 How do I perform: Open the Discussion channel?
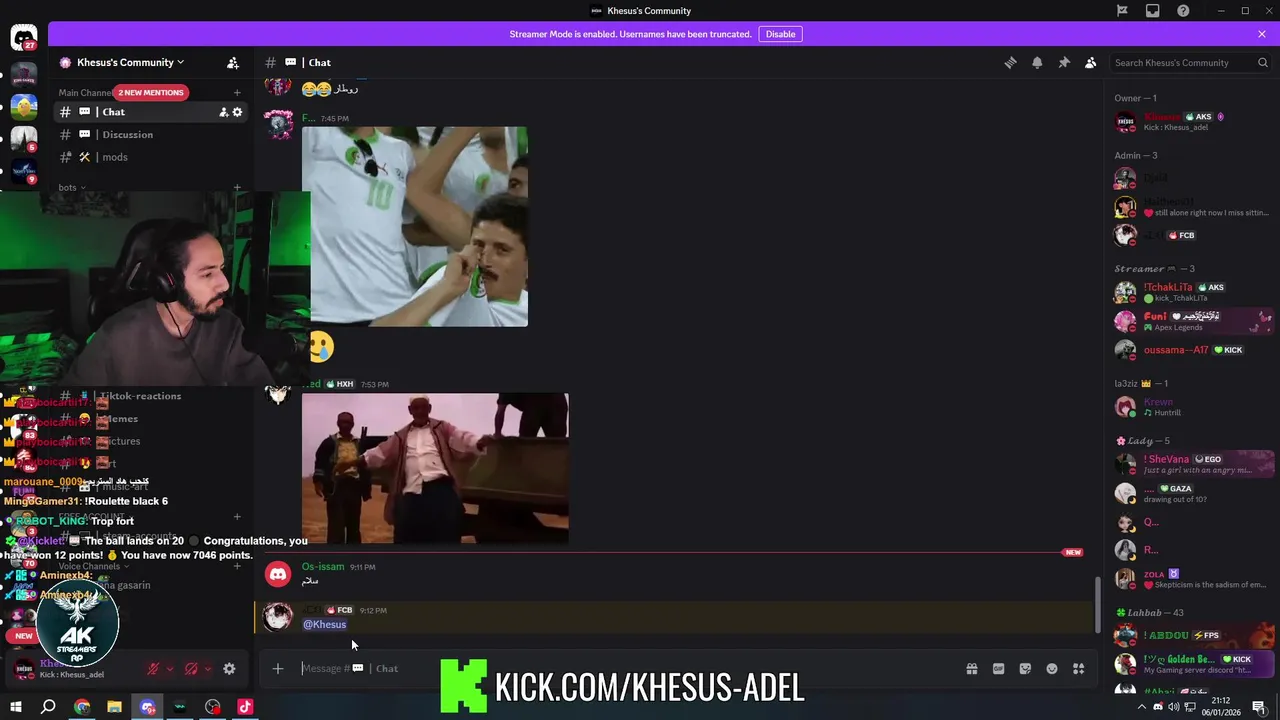coord(150,134)
